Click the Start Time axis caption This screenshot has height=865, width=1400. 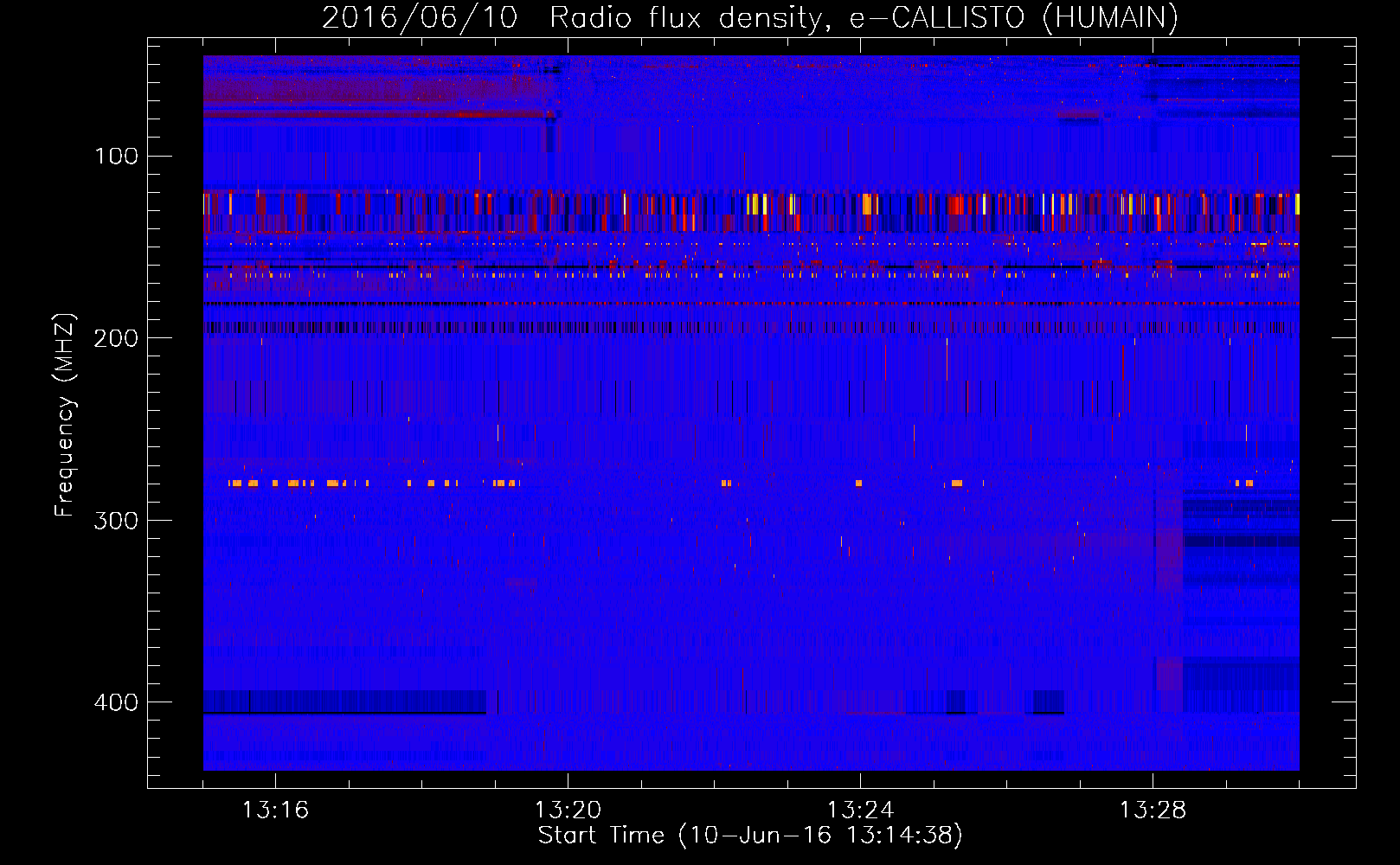pos(750,836)
